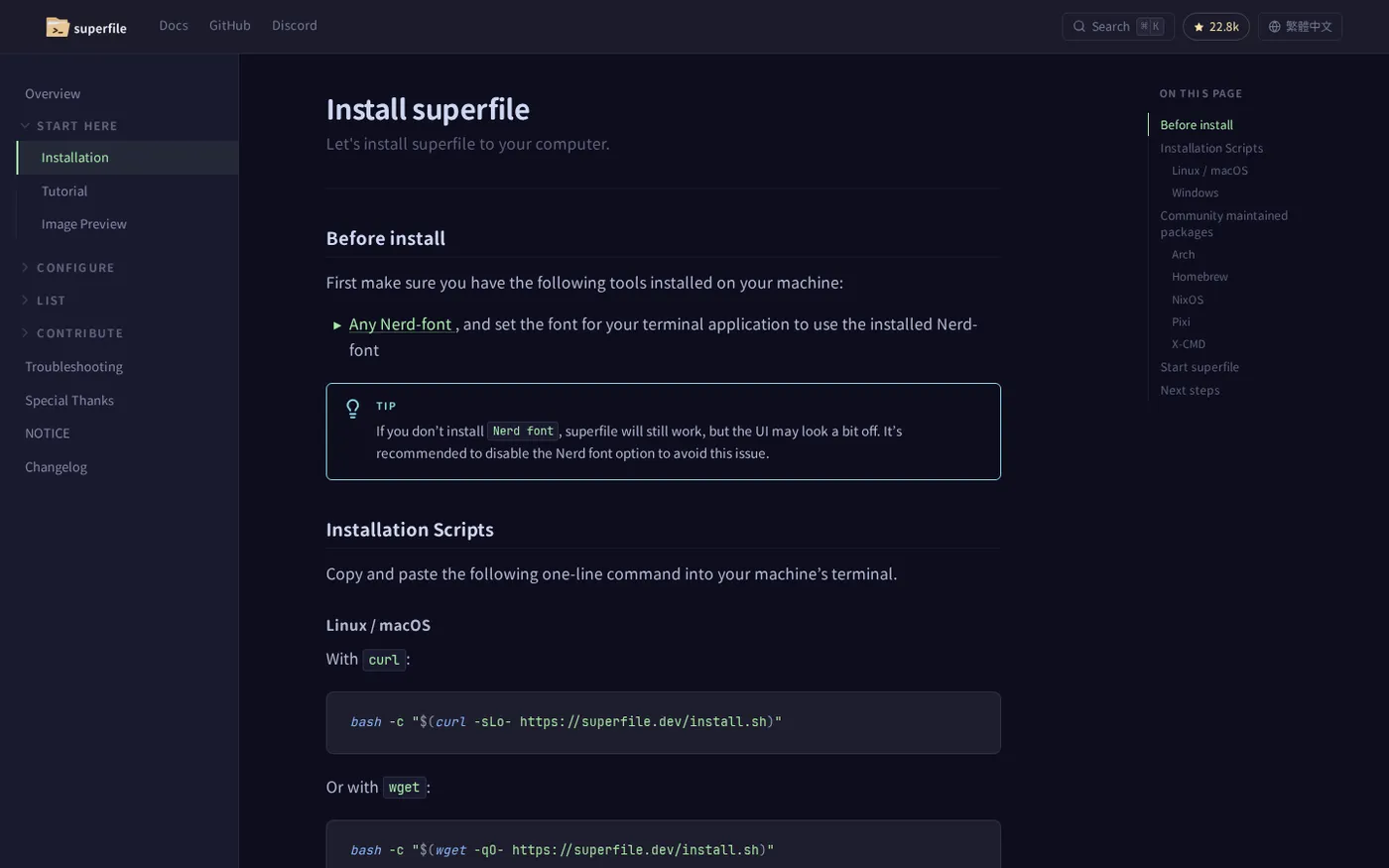This screenshot has height=868, width=1389.
Task: Open the language selector showing 繁體中文
Action: (1300, 27)
